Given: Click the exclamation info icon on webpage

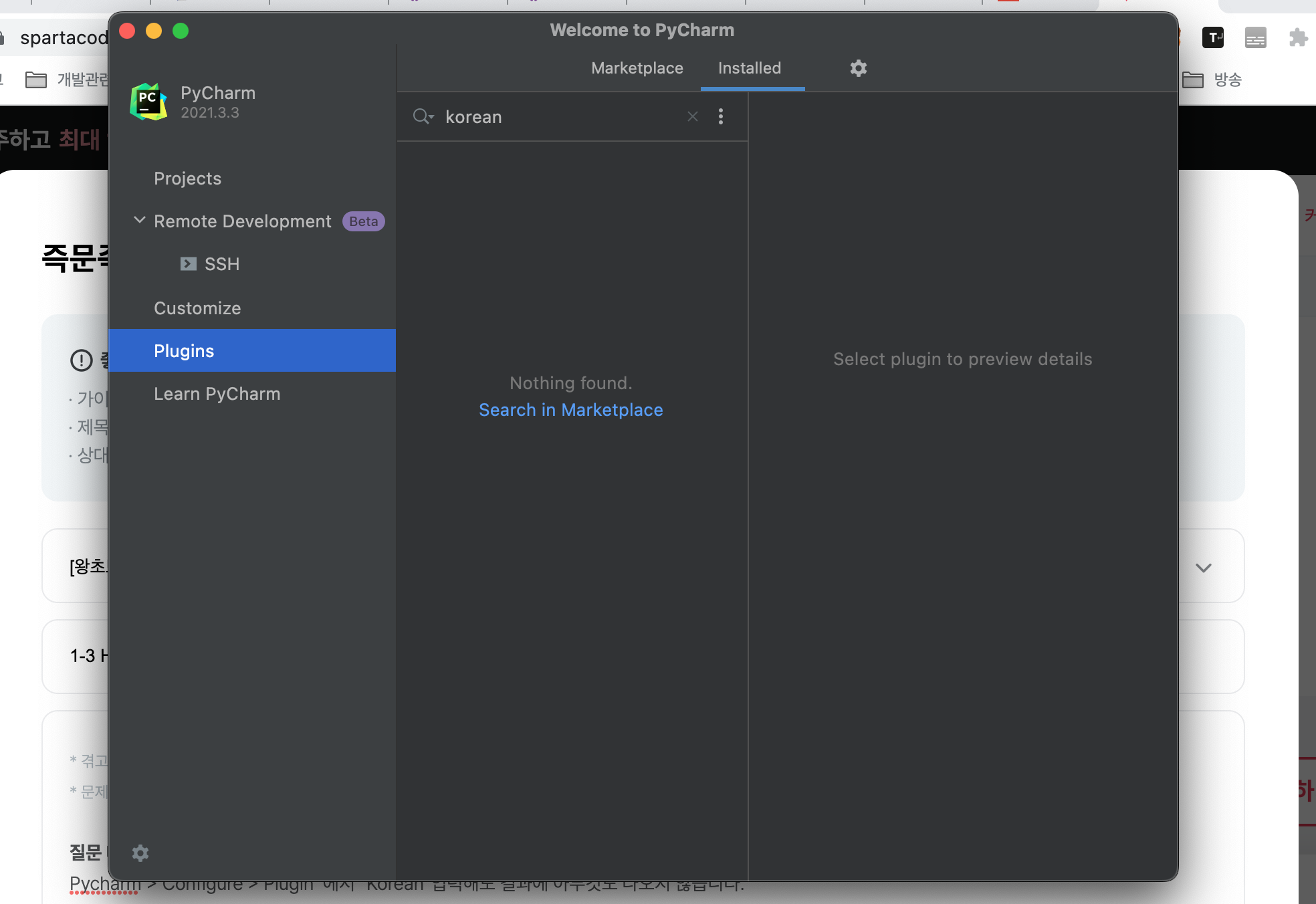Looking at the screenshot, I should pos(82,360).
